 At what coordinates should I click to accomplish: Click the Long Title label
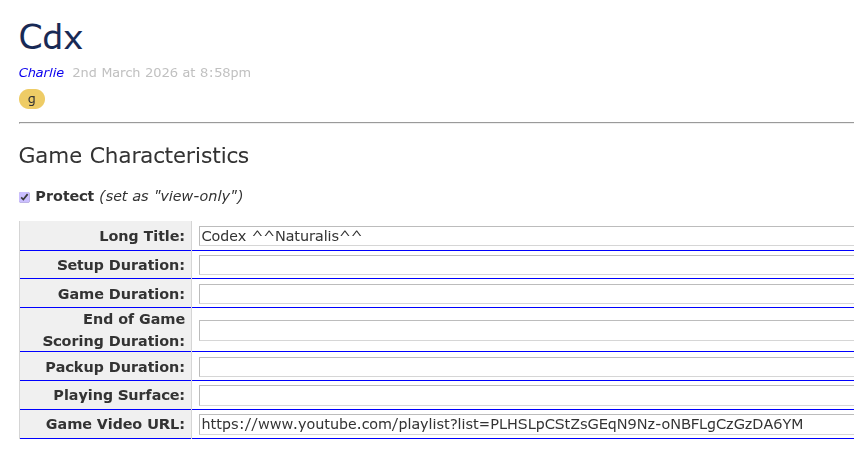click(x=142, y=236)
